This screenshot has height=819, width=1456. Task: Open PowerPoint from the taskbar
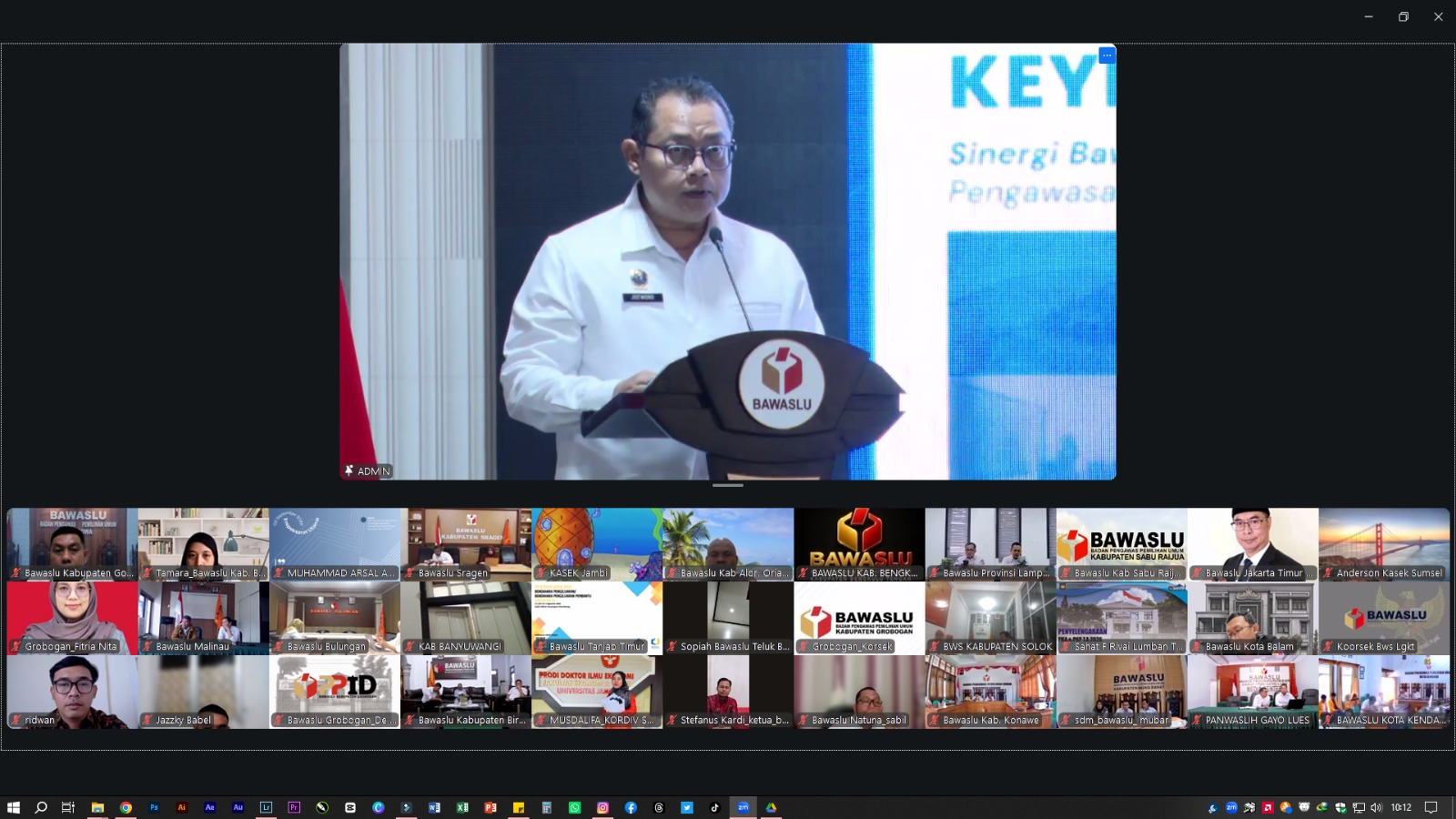click(490, 807)
